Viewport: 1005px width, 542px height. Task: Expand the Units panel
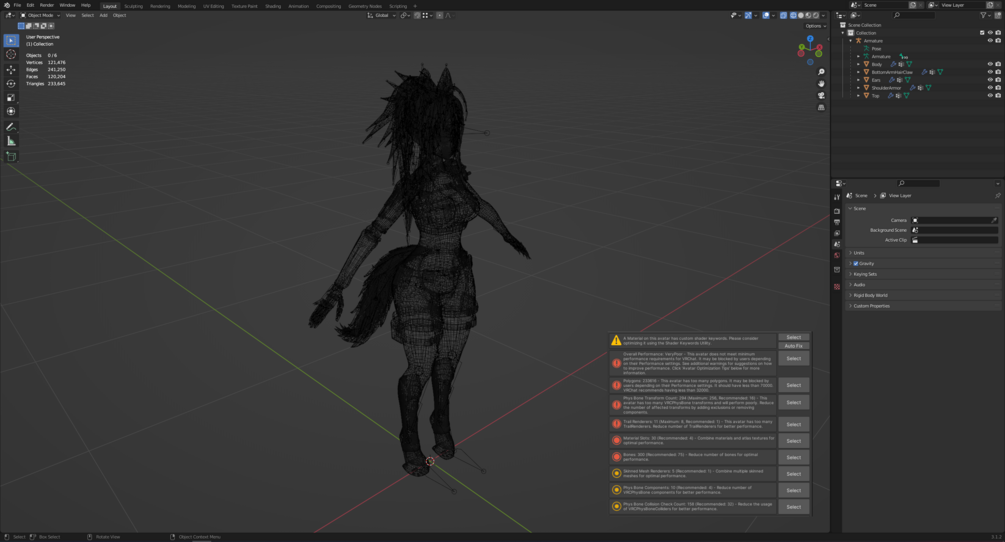point(922,252)
